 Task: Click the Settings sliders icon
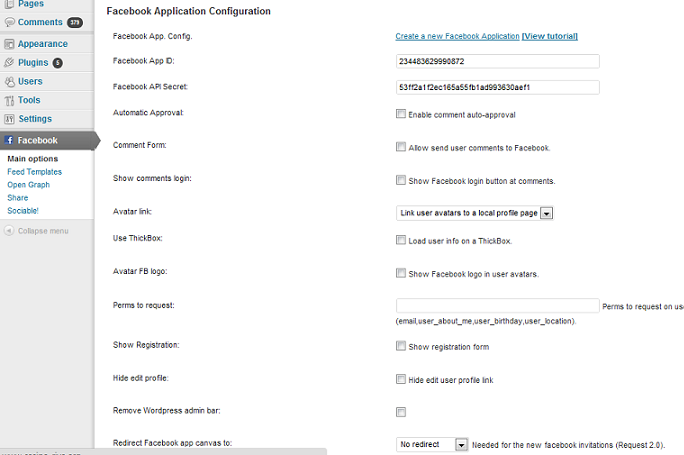point(9,119)
